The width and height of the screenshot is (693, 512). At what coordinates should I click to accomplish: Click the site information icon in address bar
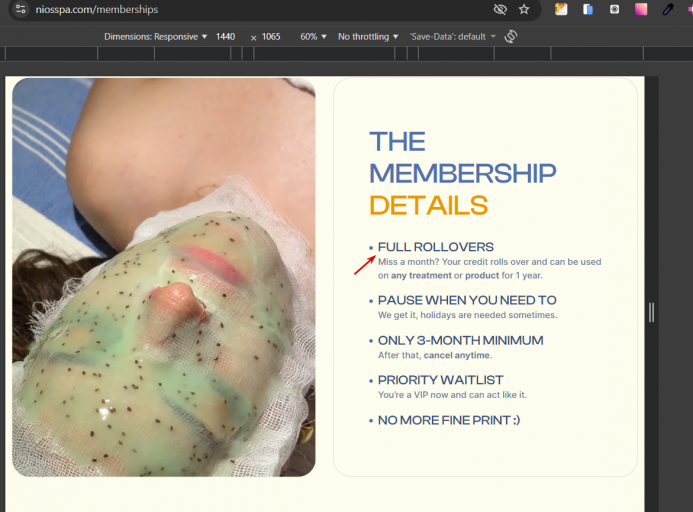tap(21, 9)
